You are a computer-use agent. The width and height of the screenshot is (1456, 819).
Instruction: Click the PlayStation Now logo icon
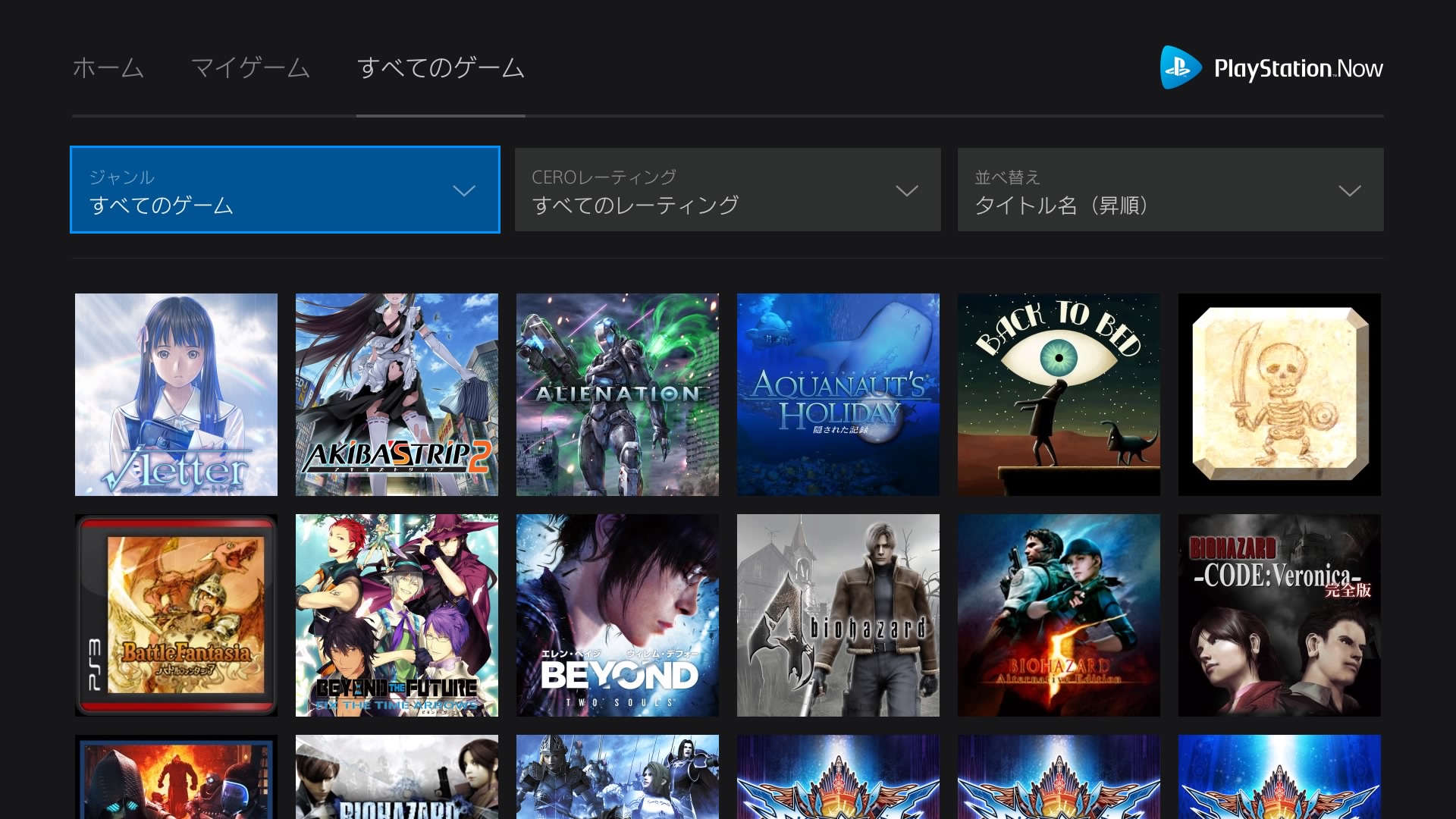[x=1180, y=67]
